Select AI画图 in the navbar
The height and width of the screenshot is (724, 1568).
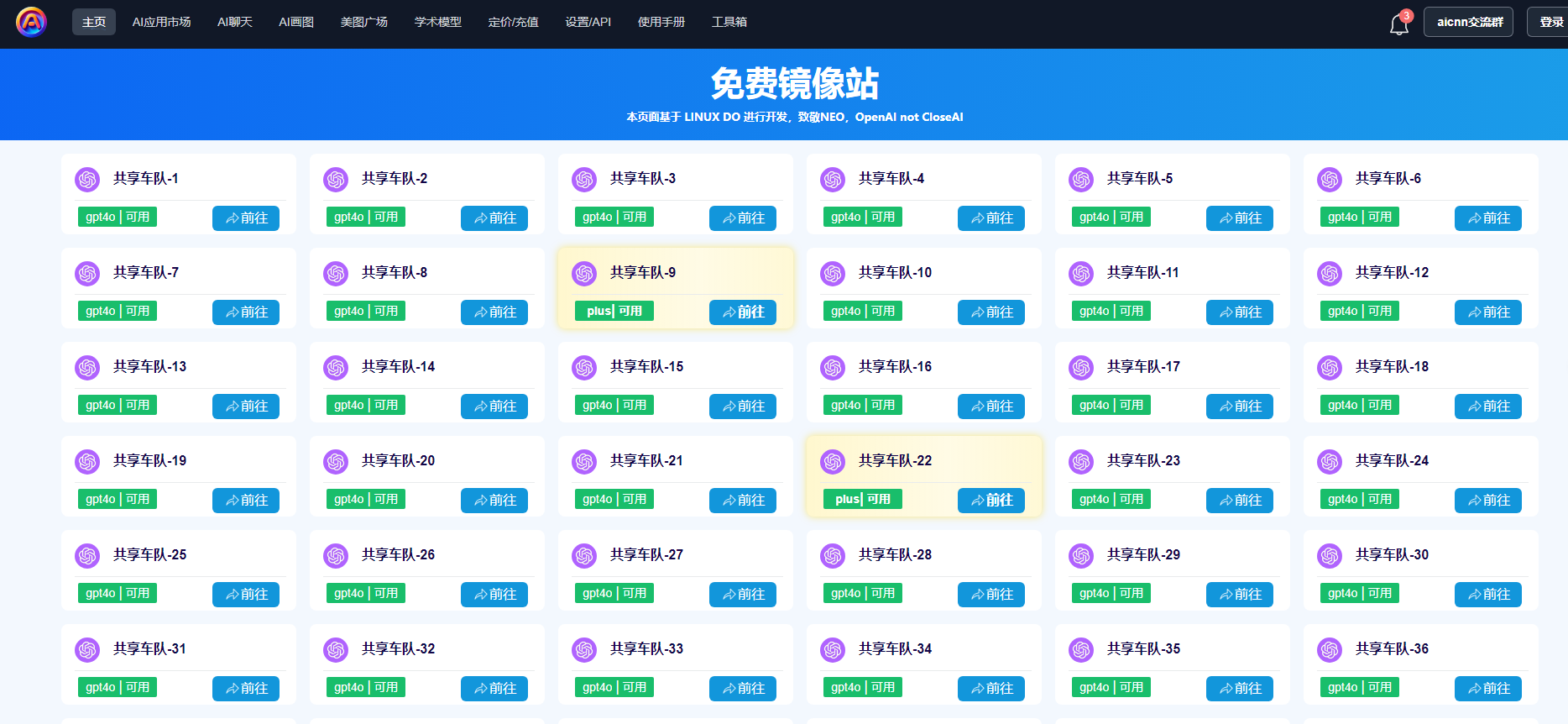(x=296, y=22)
